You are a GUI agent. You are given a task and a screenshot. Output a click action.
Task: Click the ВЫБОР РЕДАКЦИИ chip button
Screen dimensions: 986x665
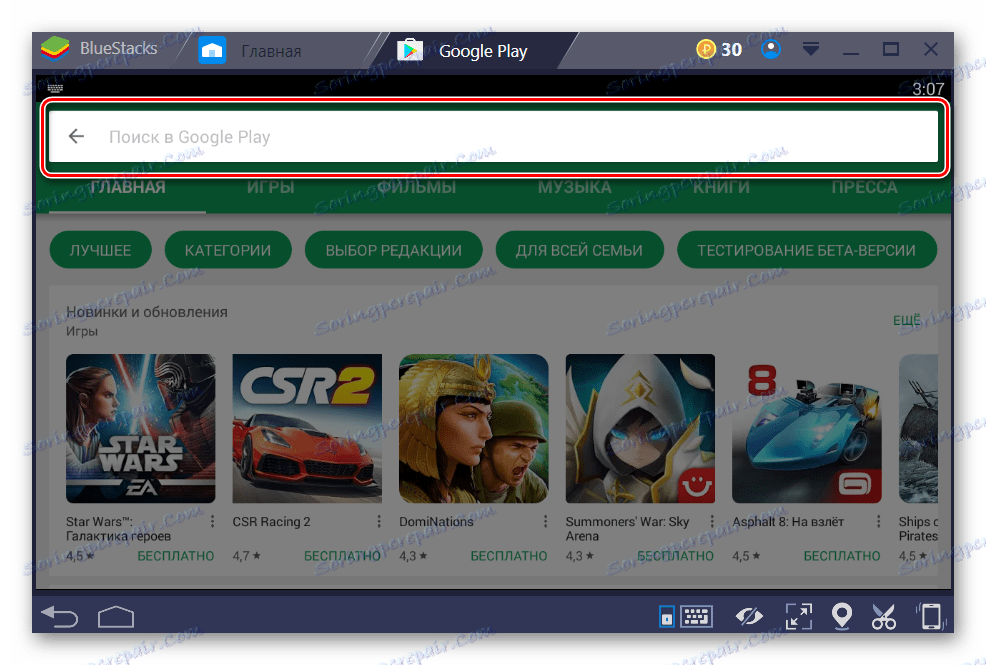click(394, 250)
